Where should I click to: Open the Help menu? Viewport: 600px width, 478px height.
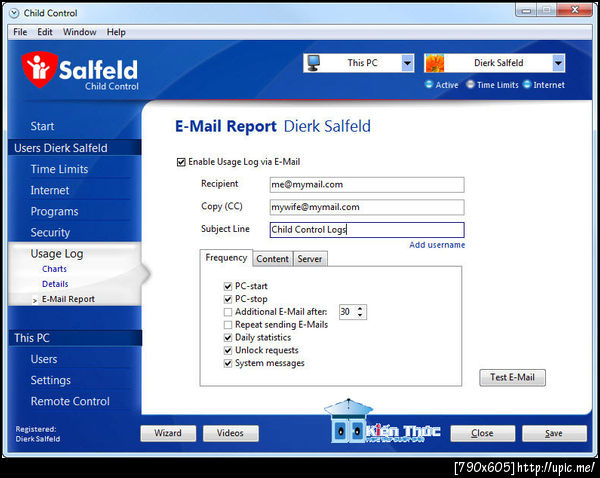[x=116, y=32]
